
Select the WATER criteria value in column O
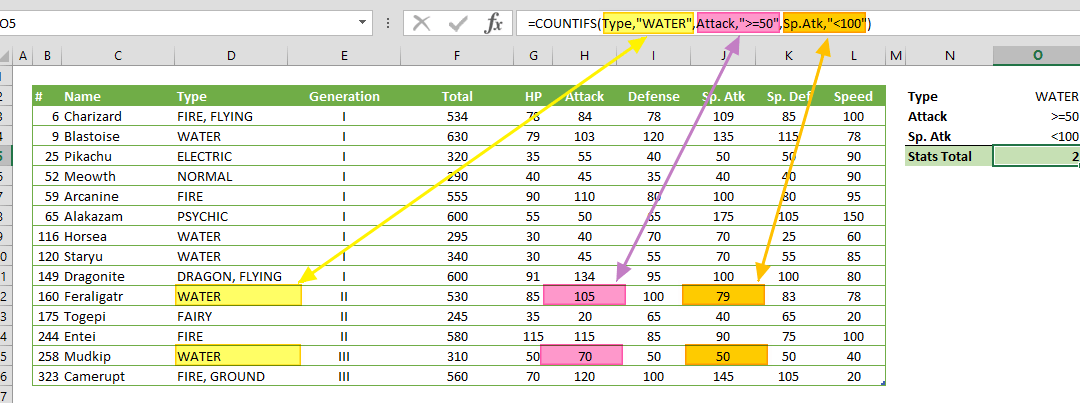(1037, 96)
